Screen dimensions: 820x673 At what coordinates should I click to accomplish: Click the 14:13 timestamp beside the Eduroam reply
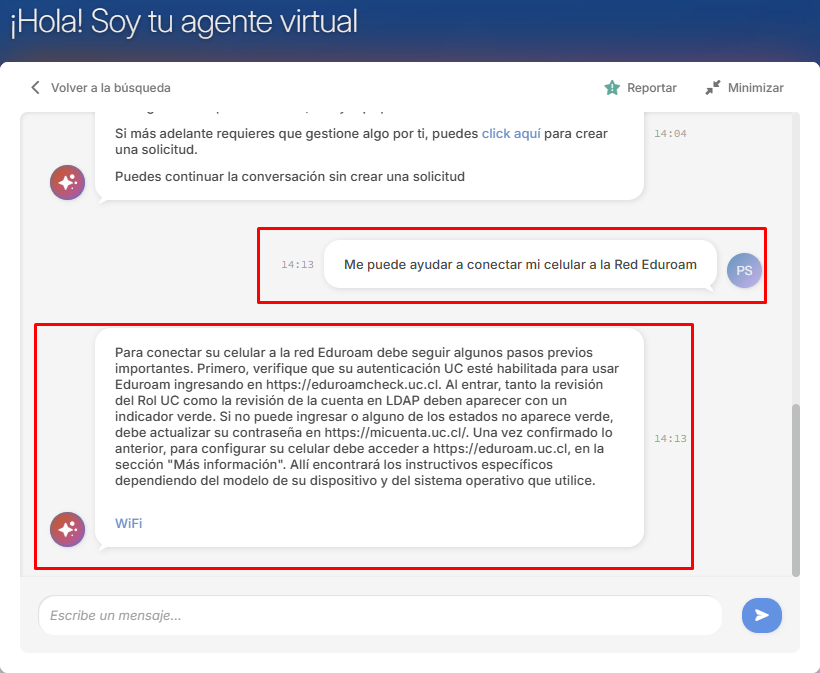click(x=670, y=438)
